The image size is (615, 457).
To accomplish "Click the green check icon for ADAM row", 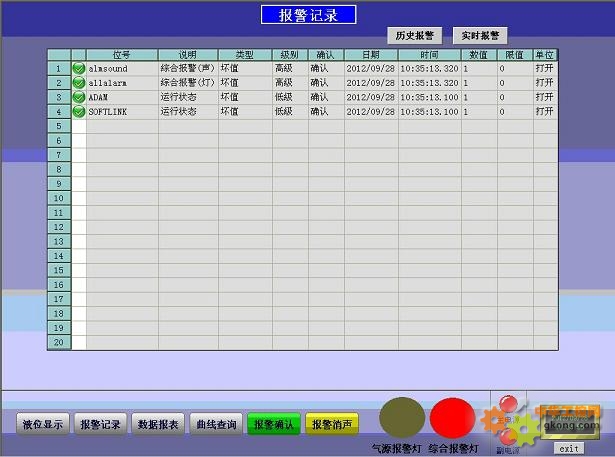I will (x=79, y=98).
